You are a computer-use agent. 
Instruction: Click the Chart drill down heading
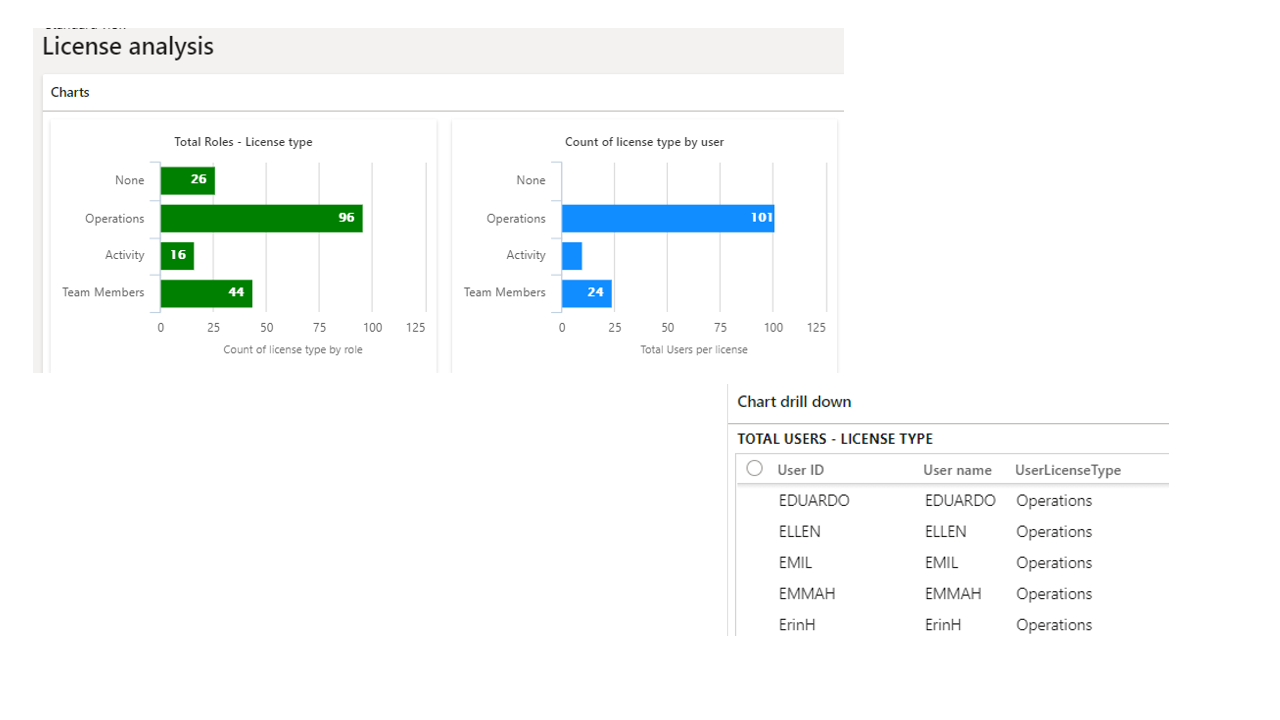tap(794, 402)
